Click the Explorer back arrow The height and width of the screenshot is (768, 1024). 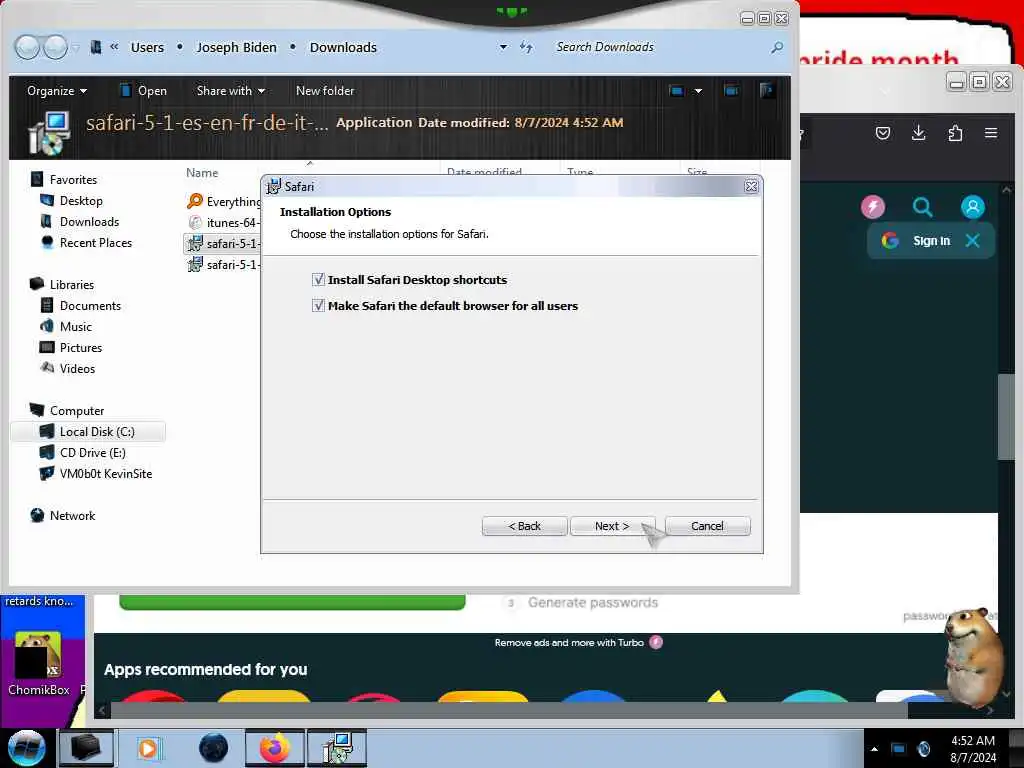(x=27, y=47)
